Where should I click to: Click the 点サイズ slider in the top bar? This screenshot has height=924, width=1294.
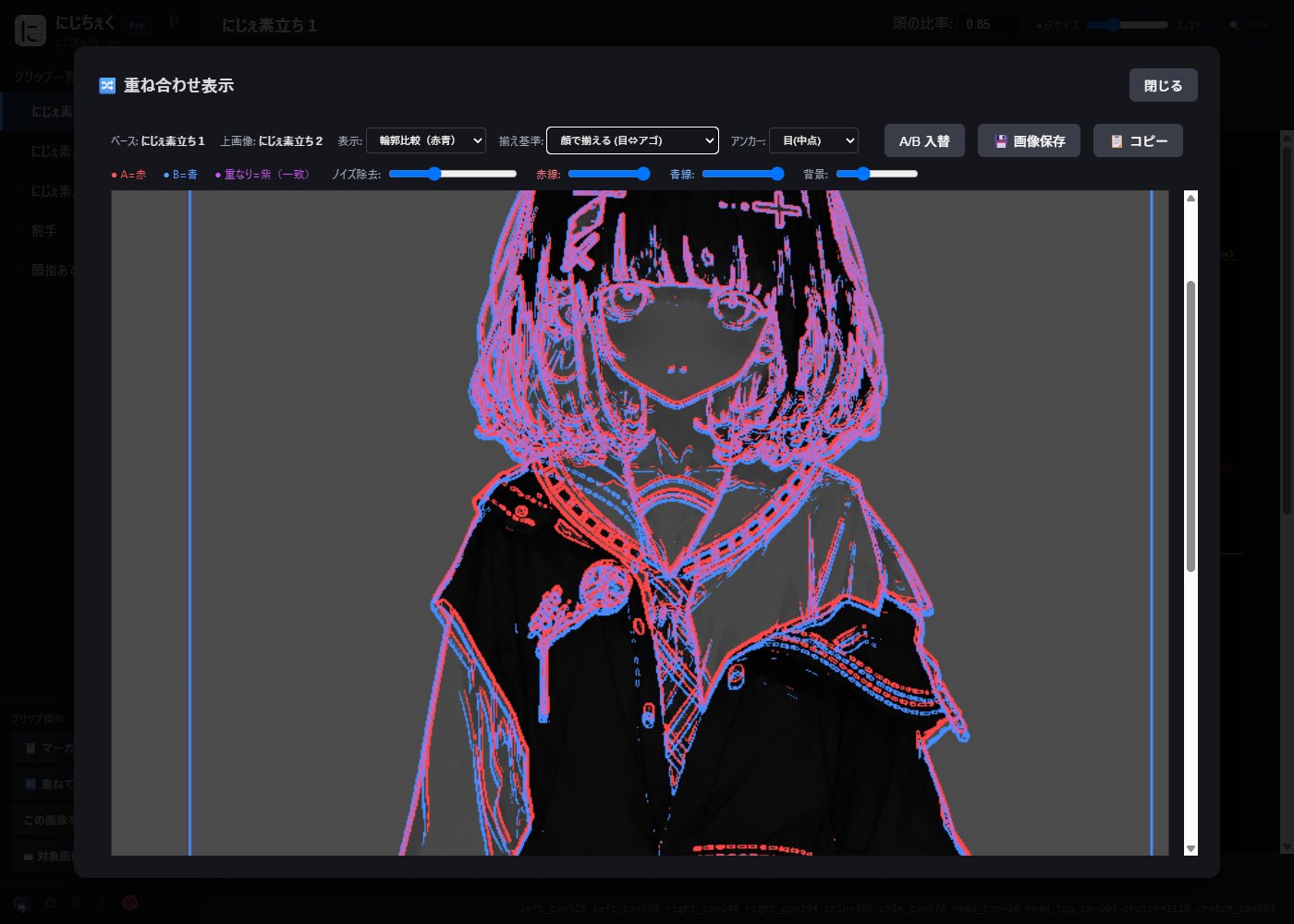click(1127, 25)
